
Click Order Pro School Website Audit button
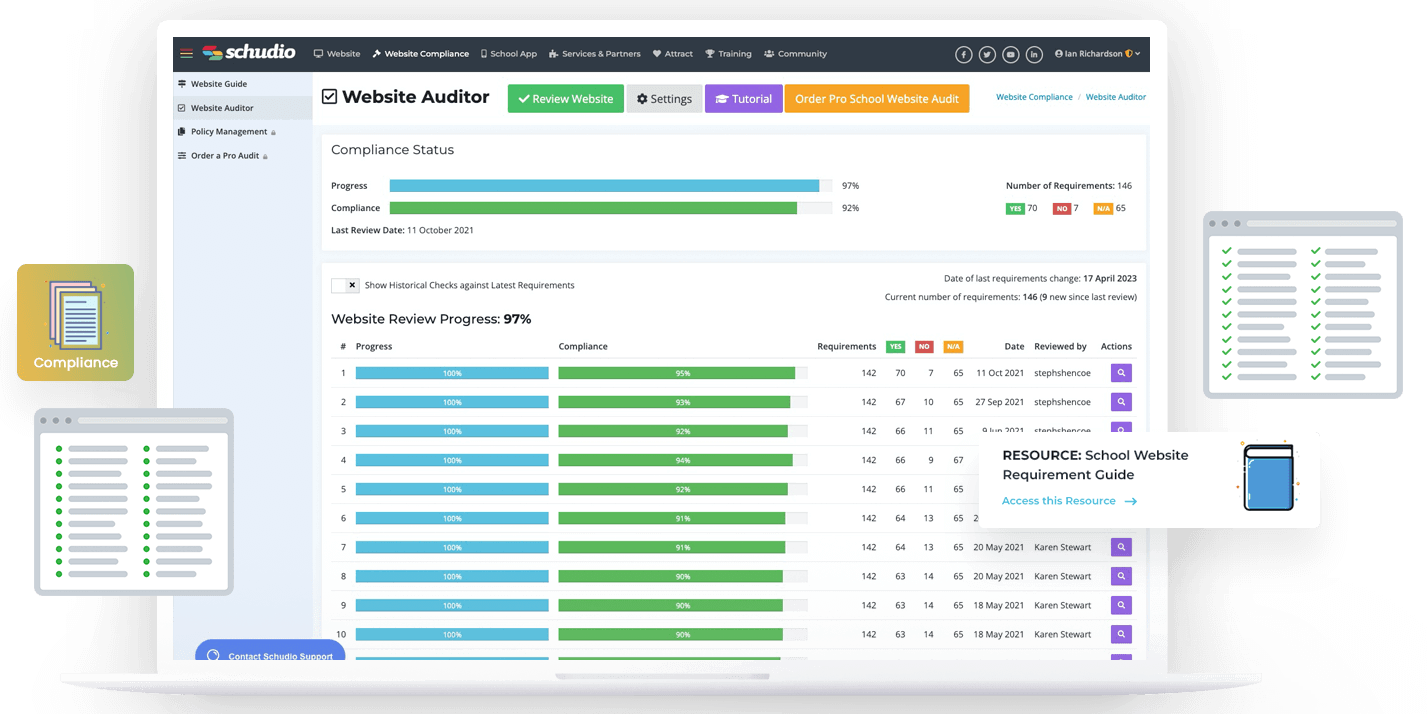point(876,99)
